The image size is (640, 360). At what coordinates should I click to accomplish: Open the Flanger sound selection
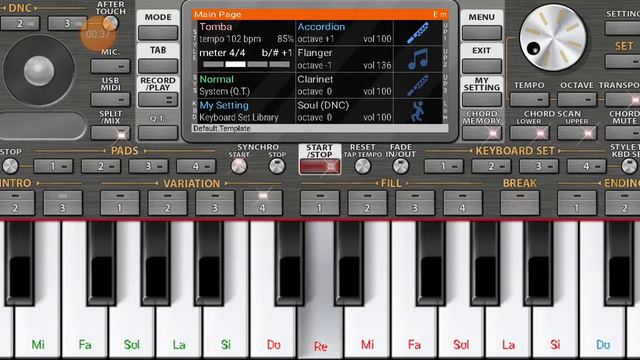(x=344, y=59)
